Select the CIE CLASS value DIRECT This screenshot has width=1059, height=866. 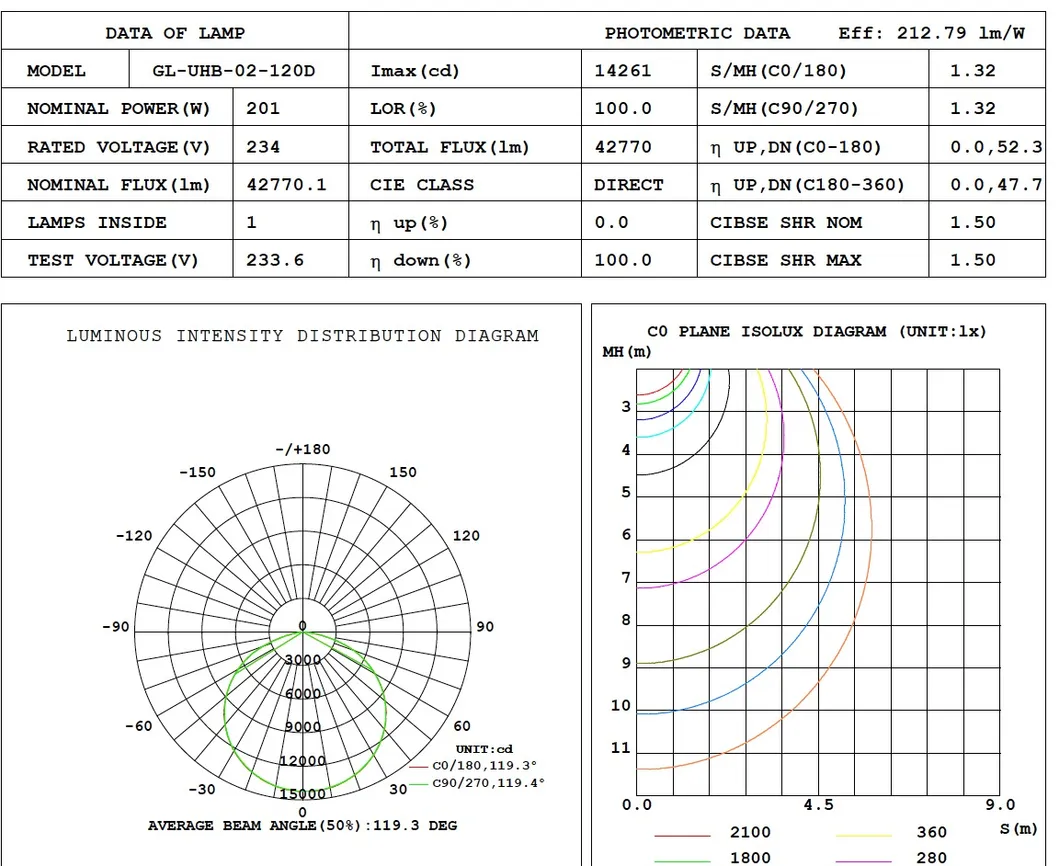coord(630,184)
